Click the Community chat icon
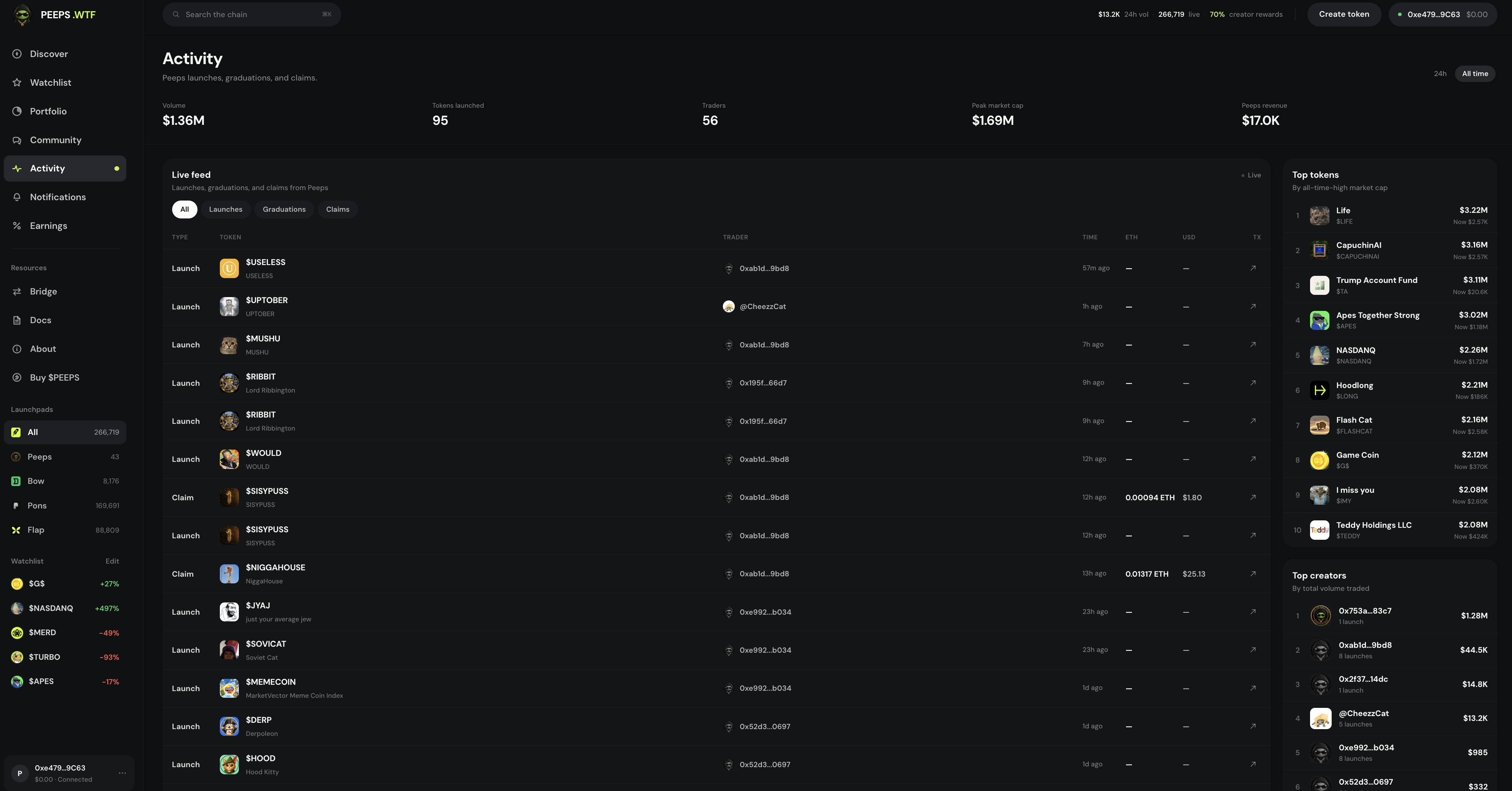1512x791 pixels. (17, 141)
